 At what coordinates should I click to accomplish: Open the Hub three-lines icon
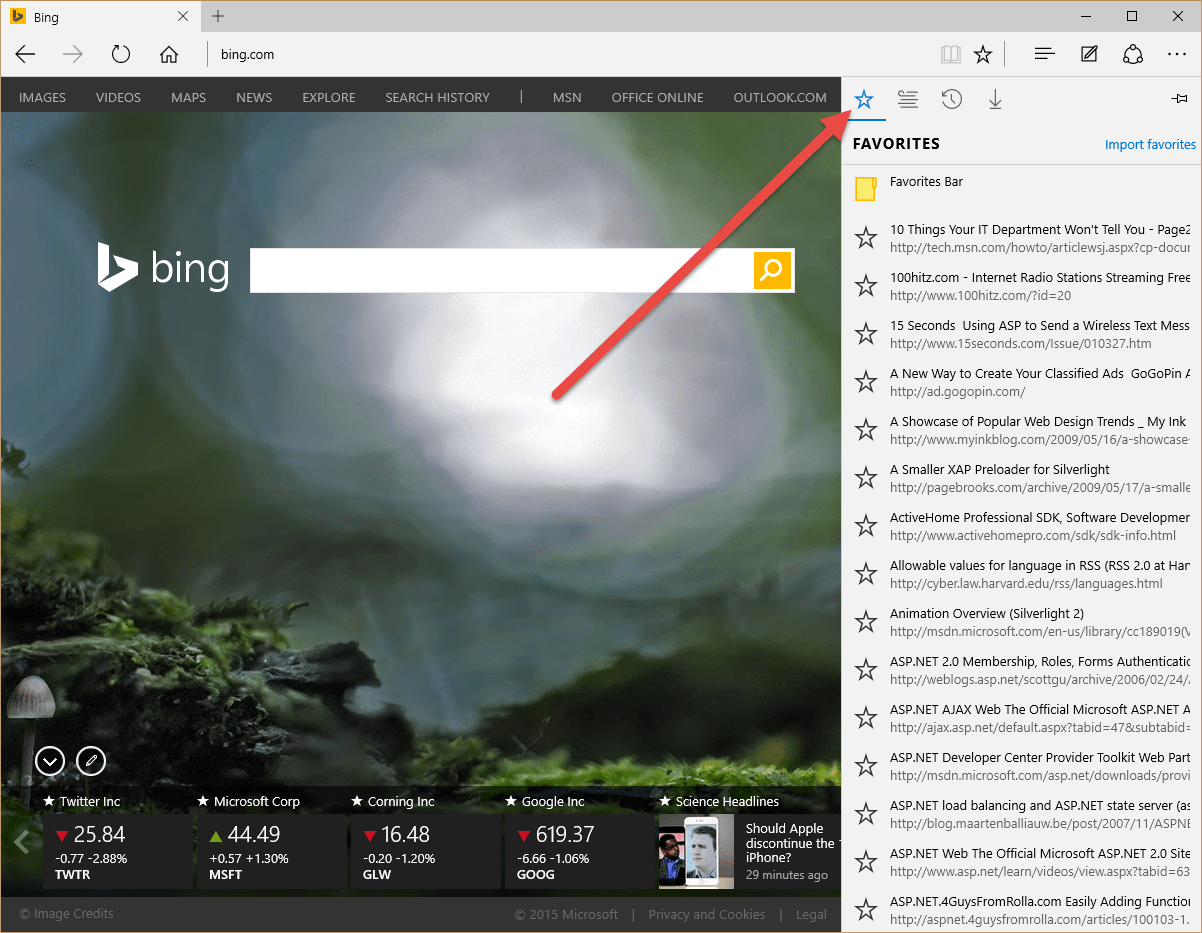pos(1045,54)
